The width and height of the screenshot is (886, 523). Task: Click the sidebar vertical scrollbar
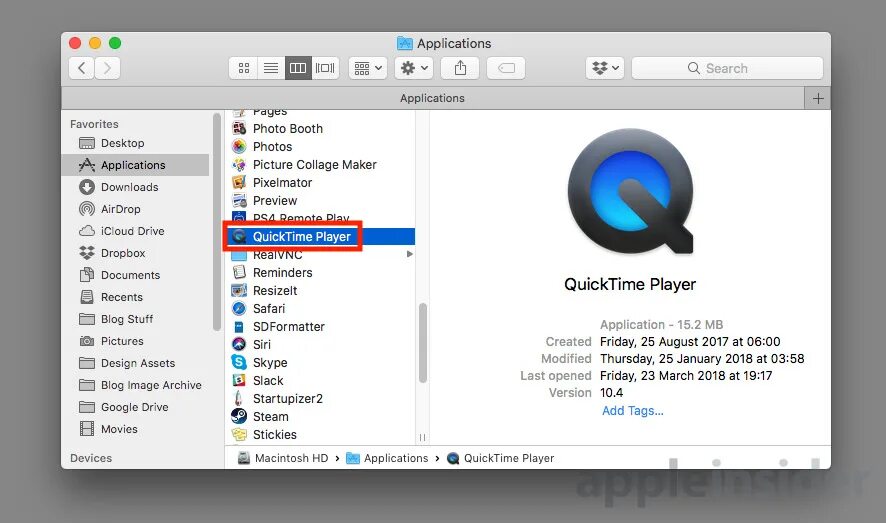[216, 221]
